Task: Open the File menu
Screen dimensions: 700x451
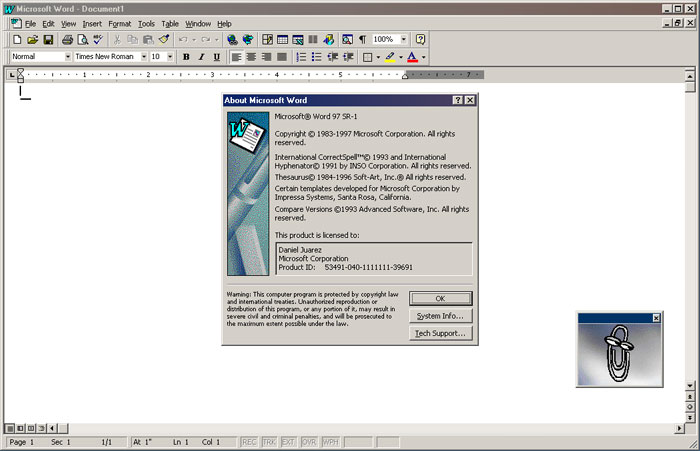Action: [x=30, y=24]
